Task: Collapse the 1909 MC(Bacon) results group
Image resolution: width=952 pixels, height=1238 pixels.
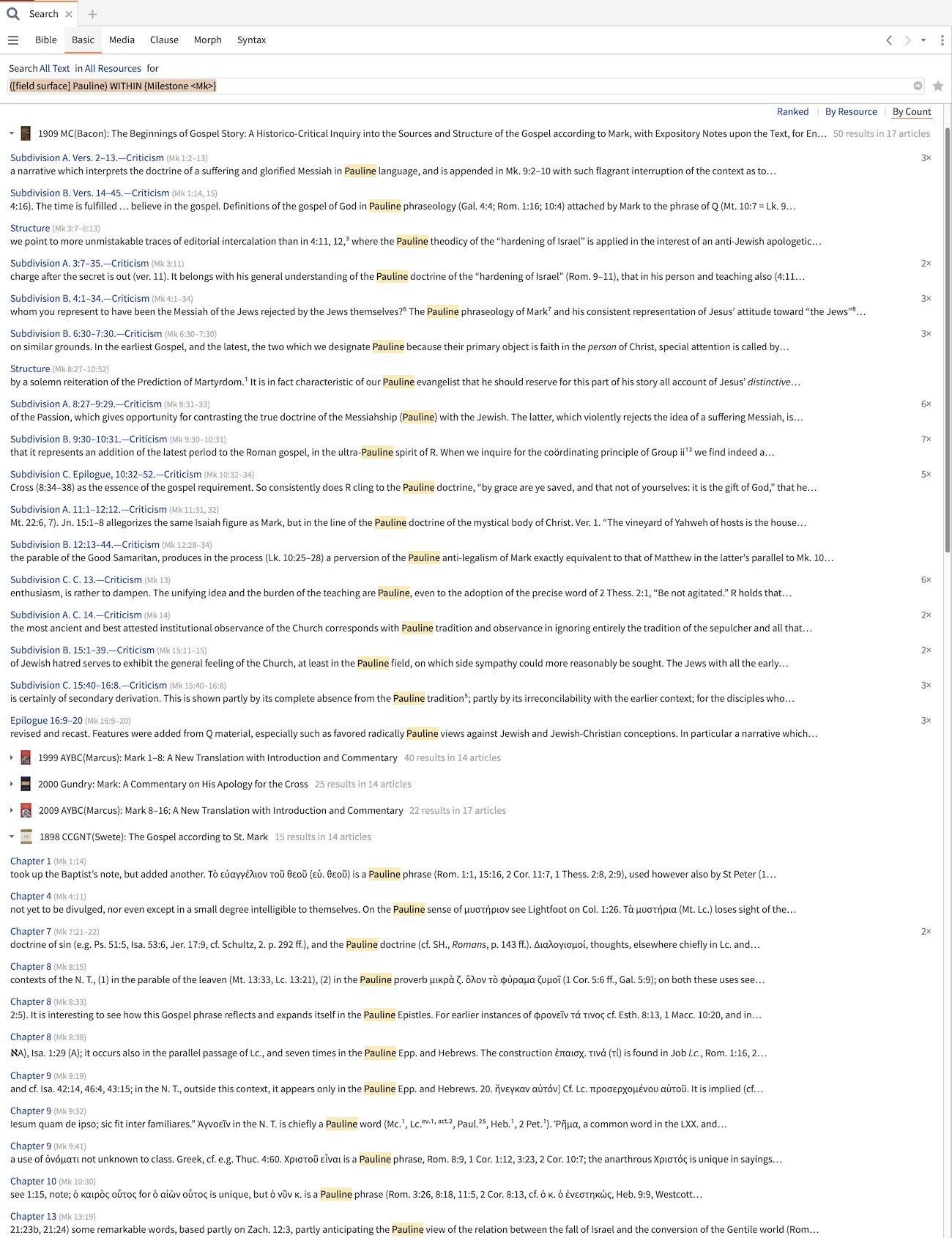Action: pos(12,133)
